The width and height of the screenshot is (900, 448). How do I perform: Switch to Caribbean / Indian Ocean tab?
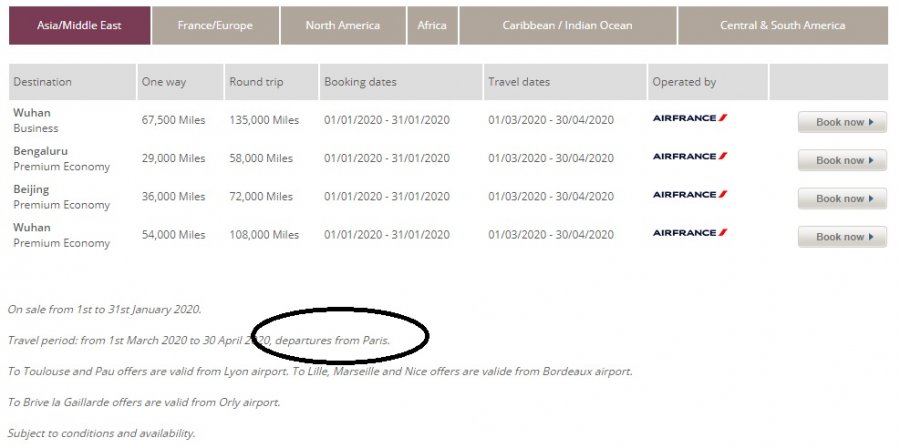(567, 25)
